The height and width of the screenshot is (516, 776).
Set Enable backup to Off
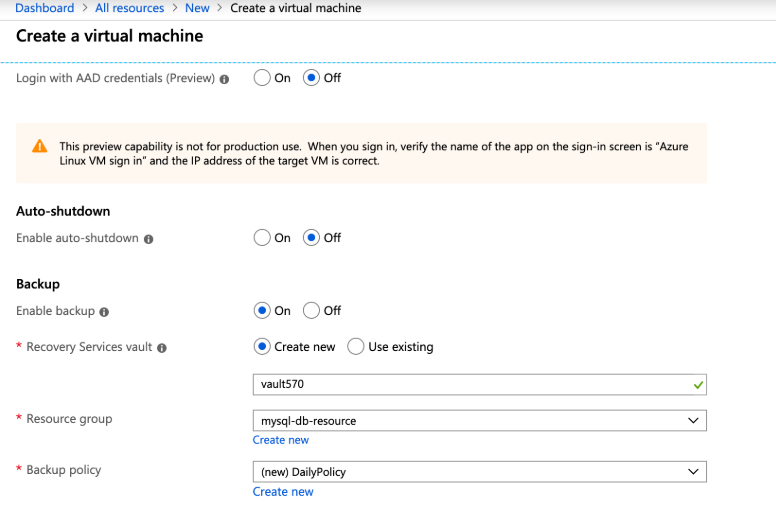312,311
